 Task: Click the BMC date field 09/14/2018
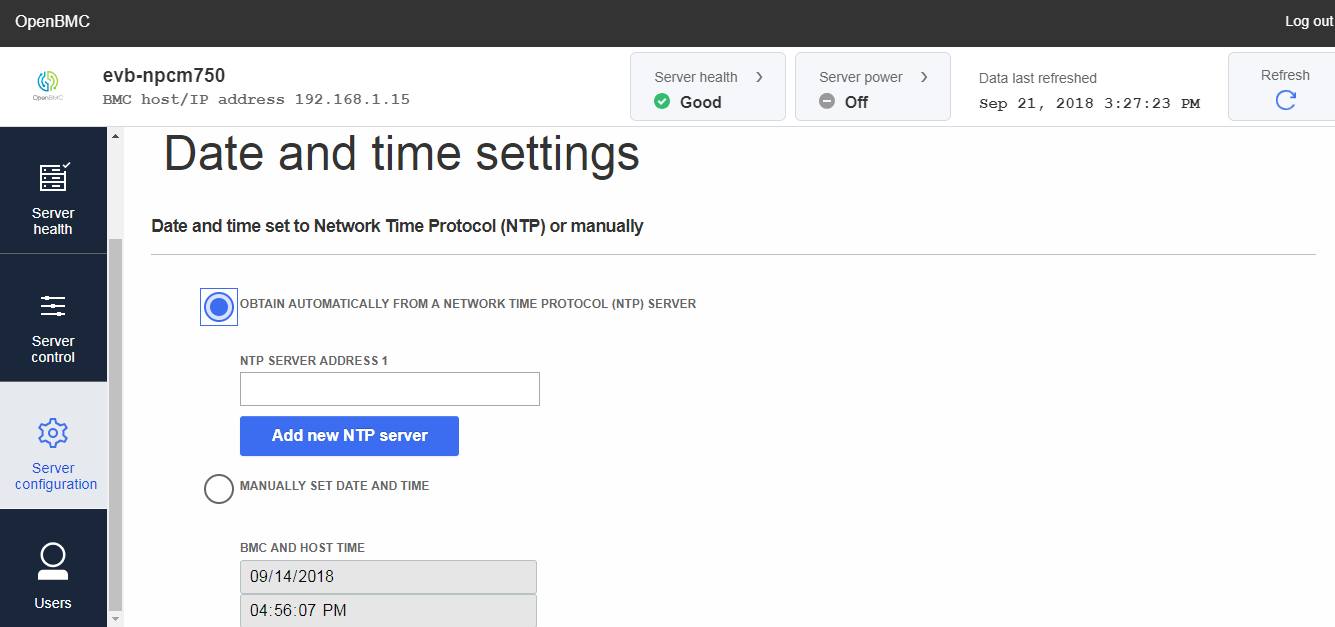point(388,577)
